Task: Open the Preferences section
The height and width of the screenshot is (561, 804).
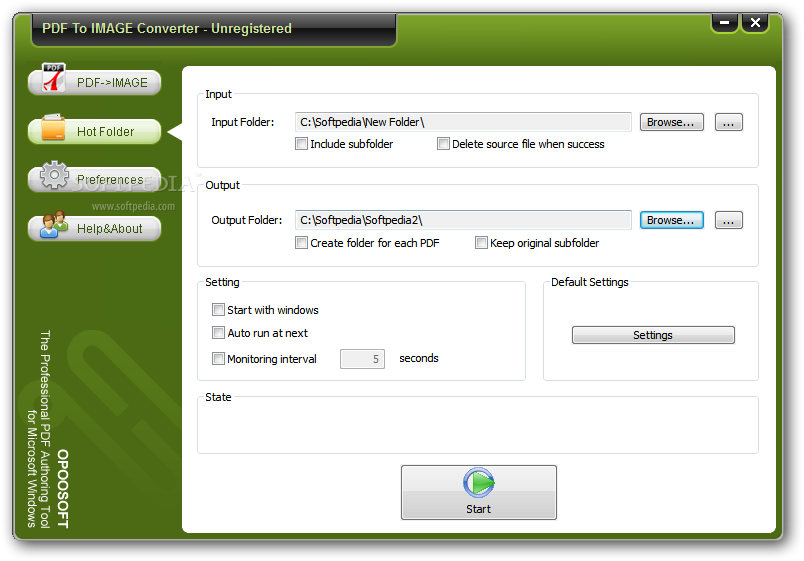Action: (x=95, y=179)
